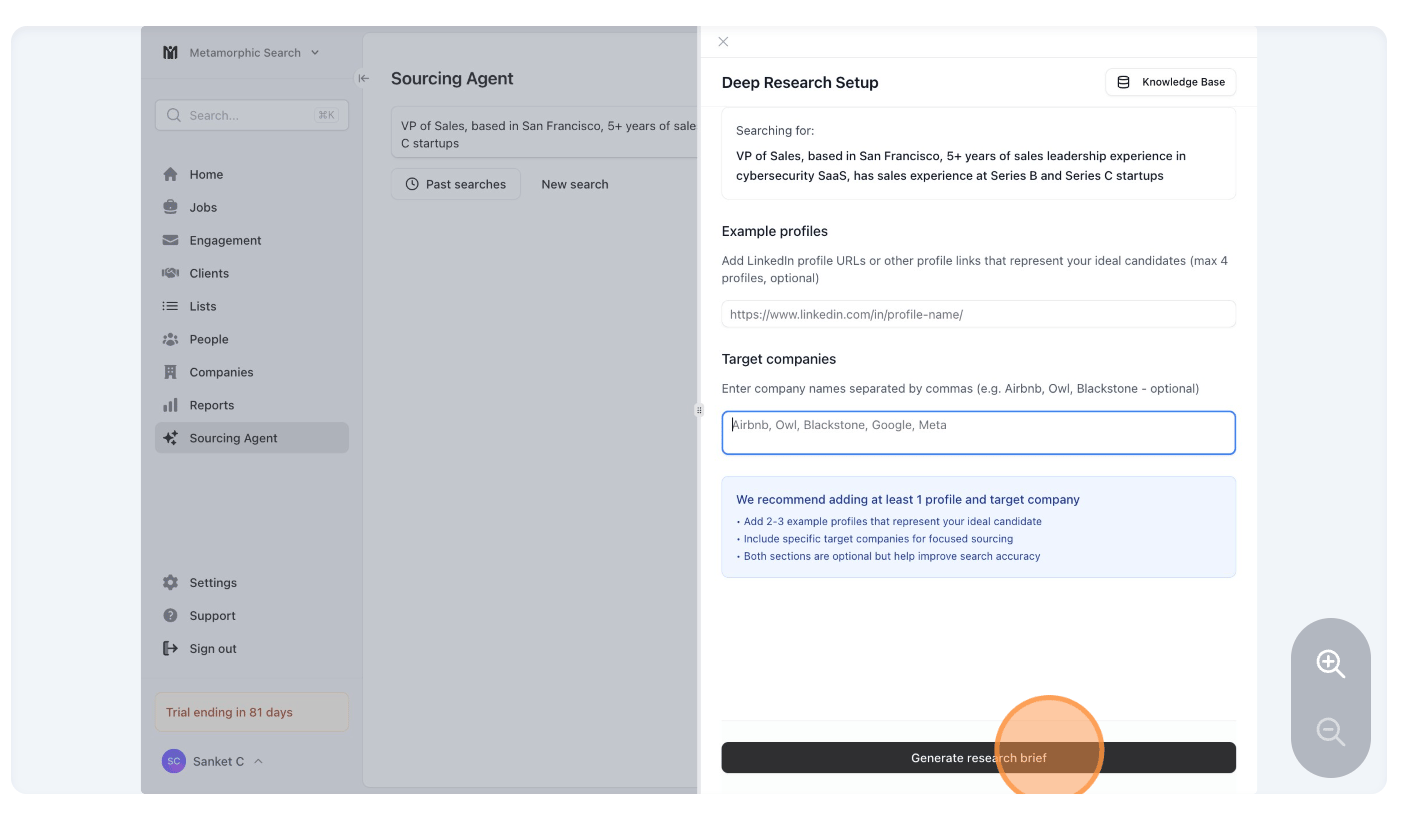Open the Knowledge Base
Screen dimensions: 1402x818
tap(1170, 82)
